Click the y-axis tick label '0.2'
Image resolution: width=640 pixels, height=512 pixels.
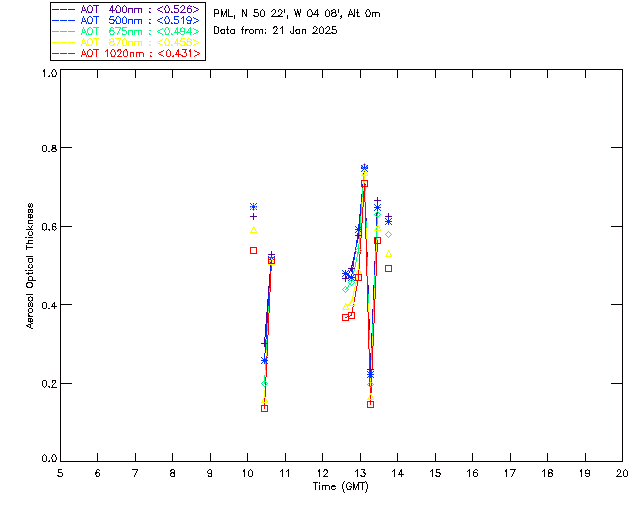pos(49,384)
